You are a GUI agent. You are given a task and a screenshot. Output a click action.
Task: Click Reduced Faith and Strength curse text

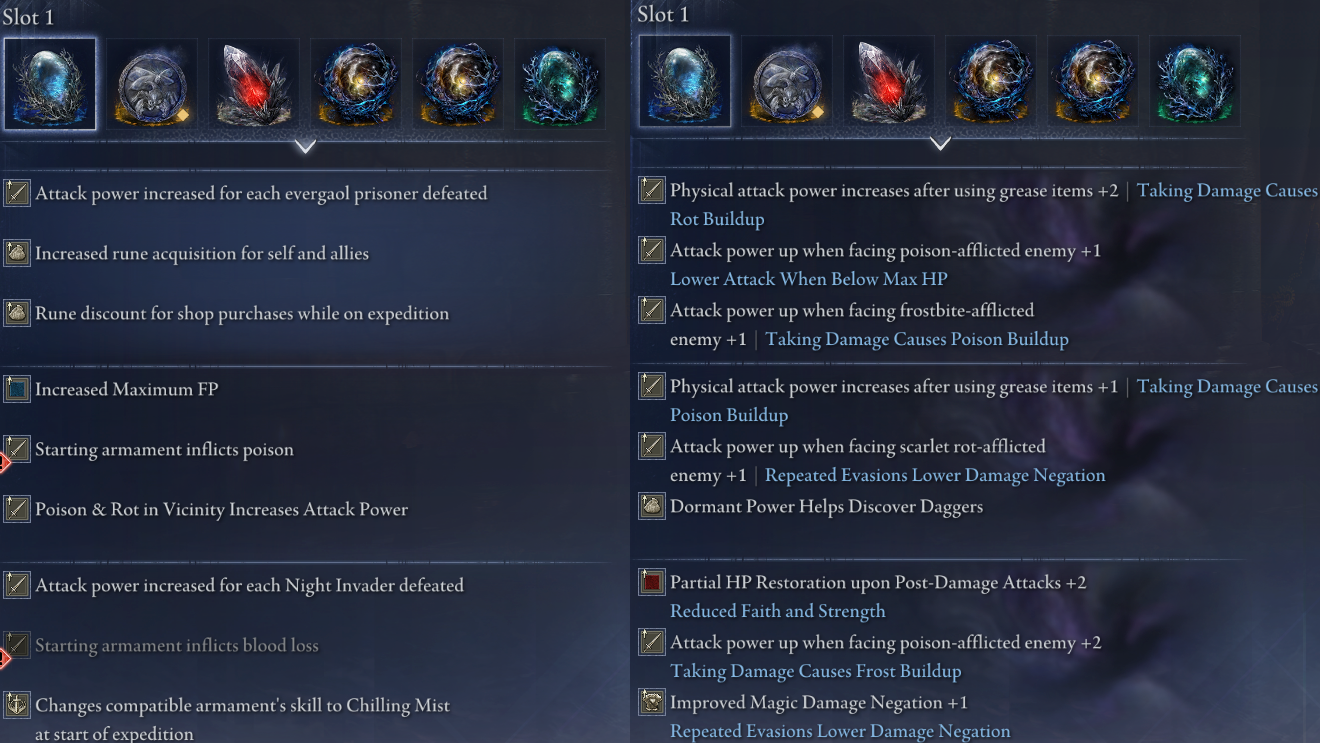(778, 611)
